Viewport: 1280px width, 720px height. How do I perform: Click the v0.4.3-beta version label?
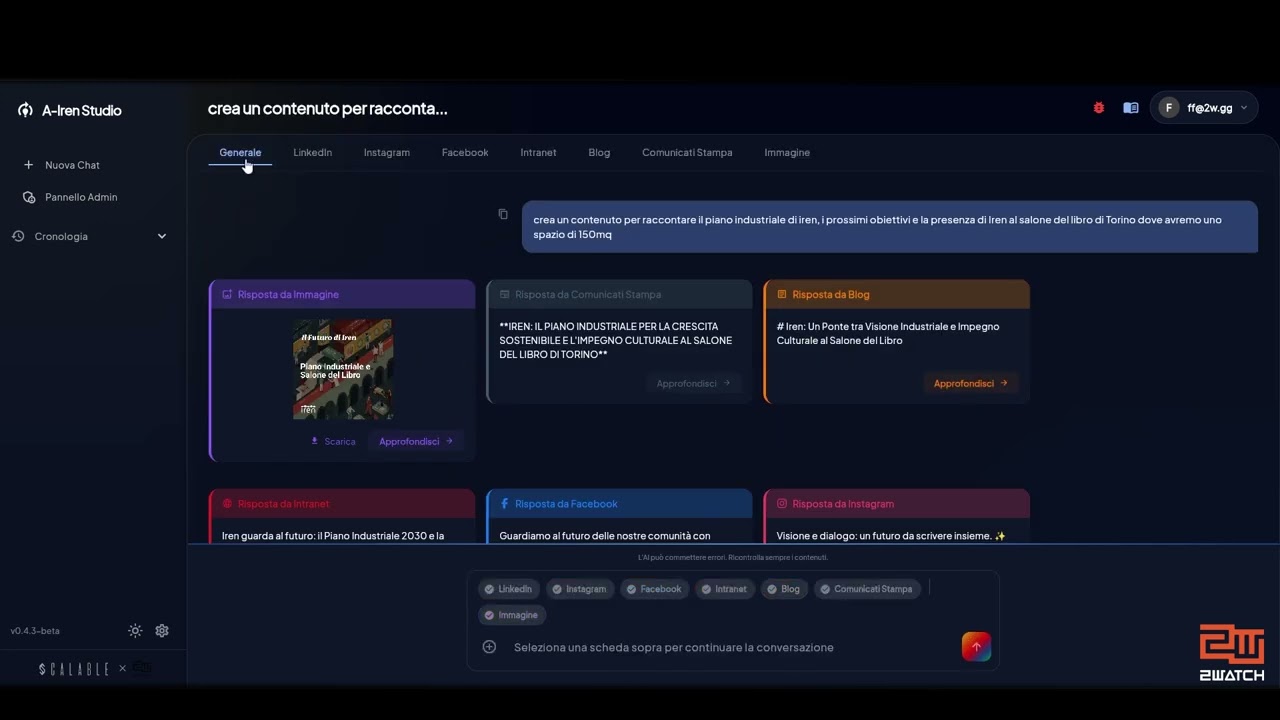[x=35, y=631]
